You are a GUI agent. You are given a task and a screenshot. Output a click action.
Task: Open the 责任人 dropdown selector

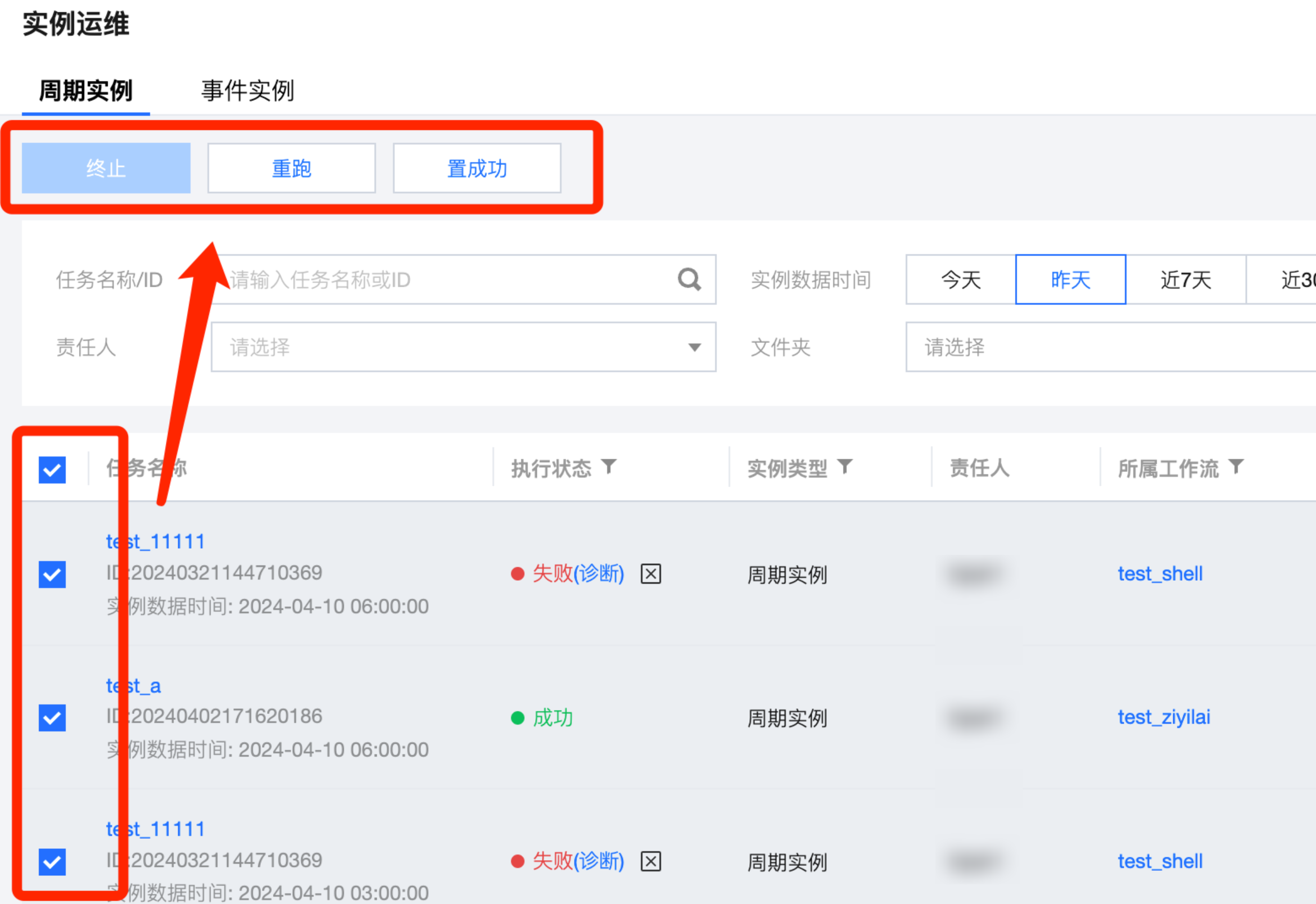463,347
